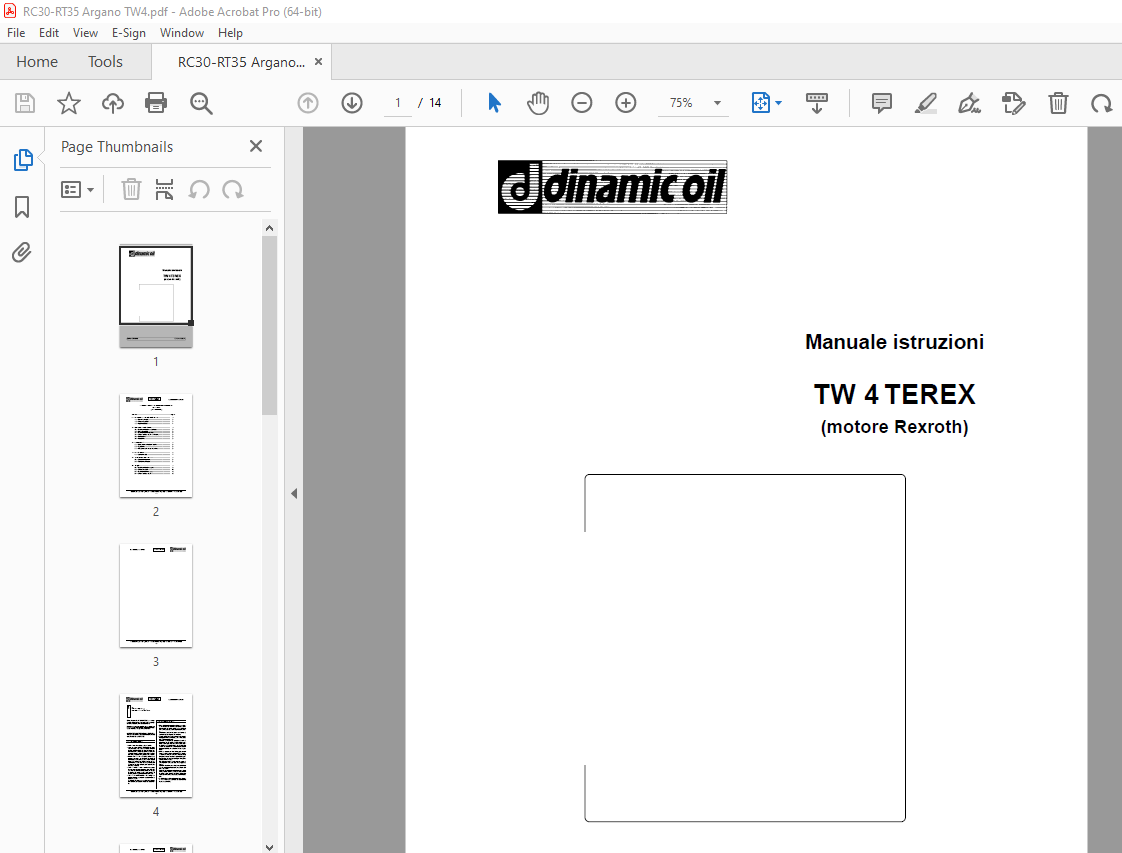The image size is (1122, 853).
Task: Open Page Thumbnails sidebar icon
Action: click(23, 160)
